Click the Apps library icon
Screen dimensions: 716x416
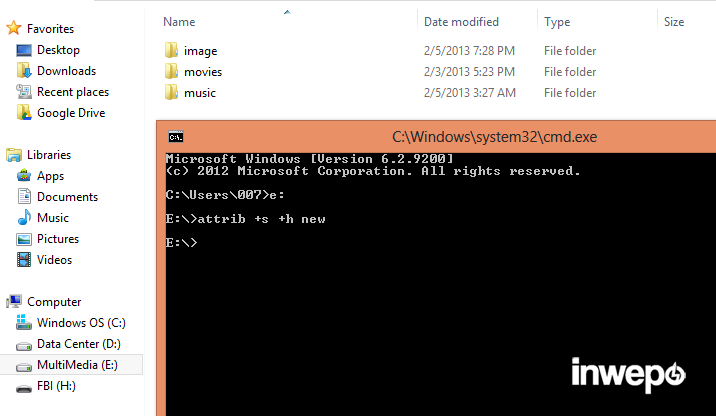point(24,176)
